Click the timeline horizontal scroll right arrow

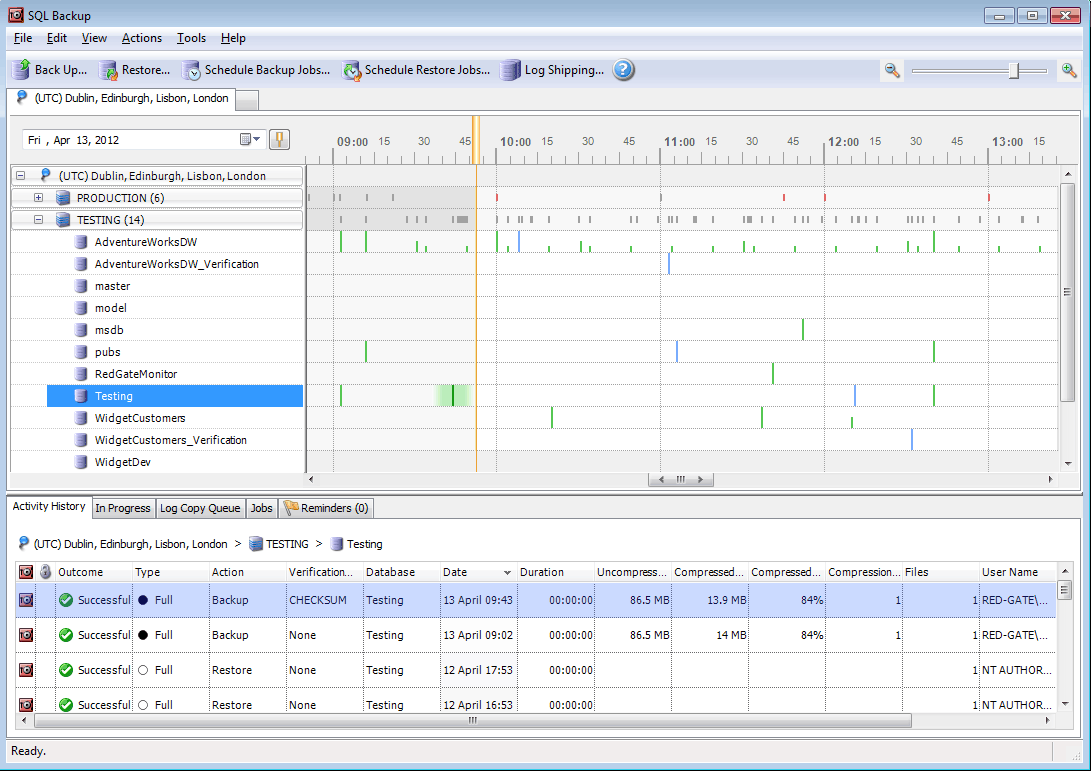pyautogui.click(x=1050, y=479)
